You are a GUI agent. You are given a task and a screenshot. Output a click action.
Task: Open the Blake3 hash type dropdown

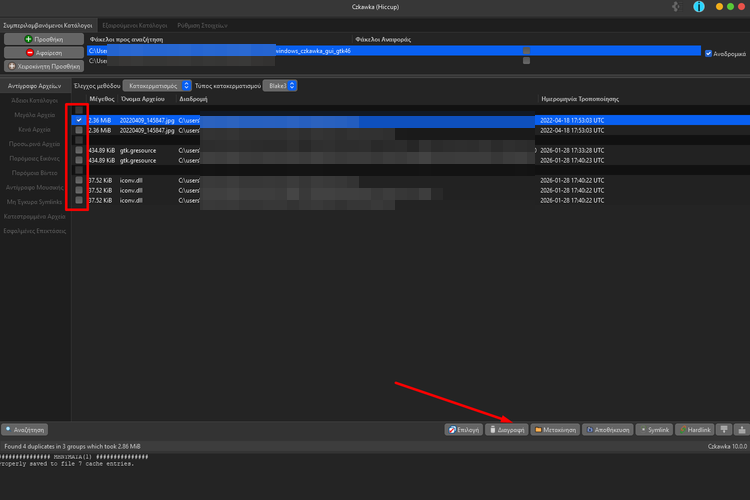point(279,86)
